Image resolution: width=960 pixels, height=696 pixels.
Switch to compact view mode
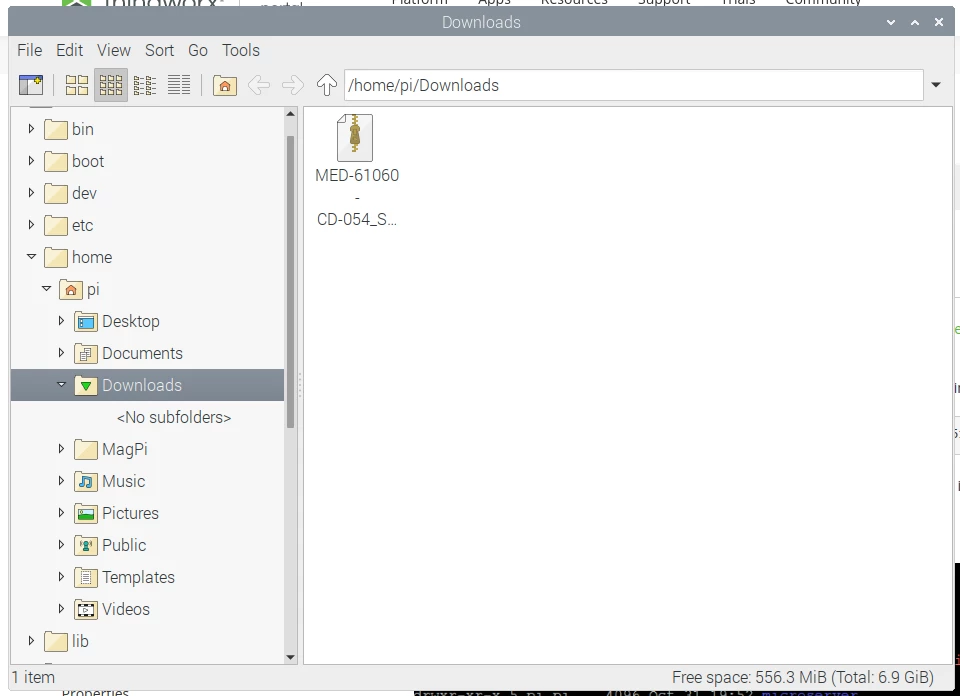[145, 85]
